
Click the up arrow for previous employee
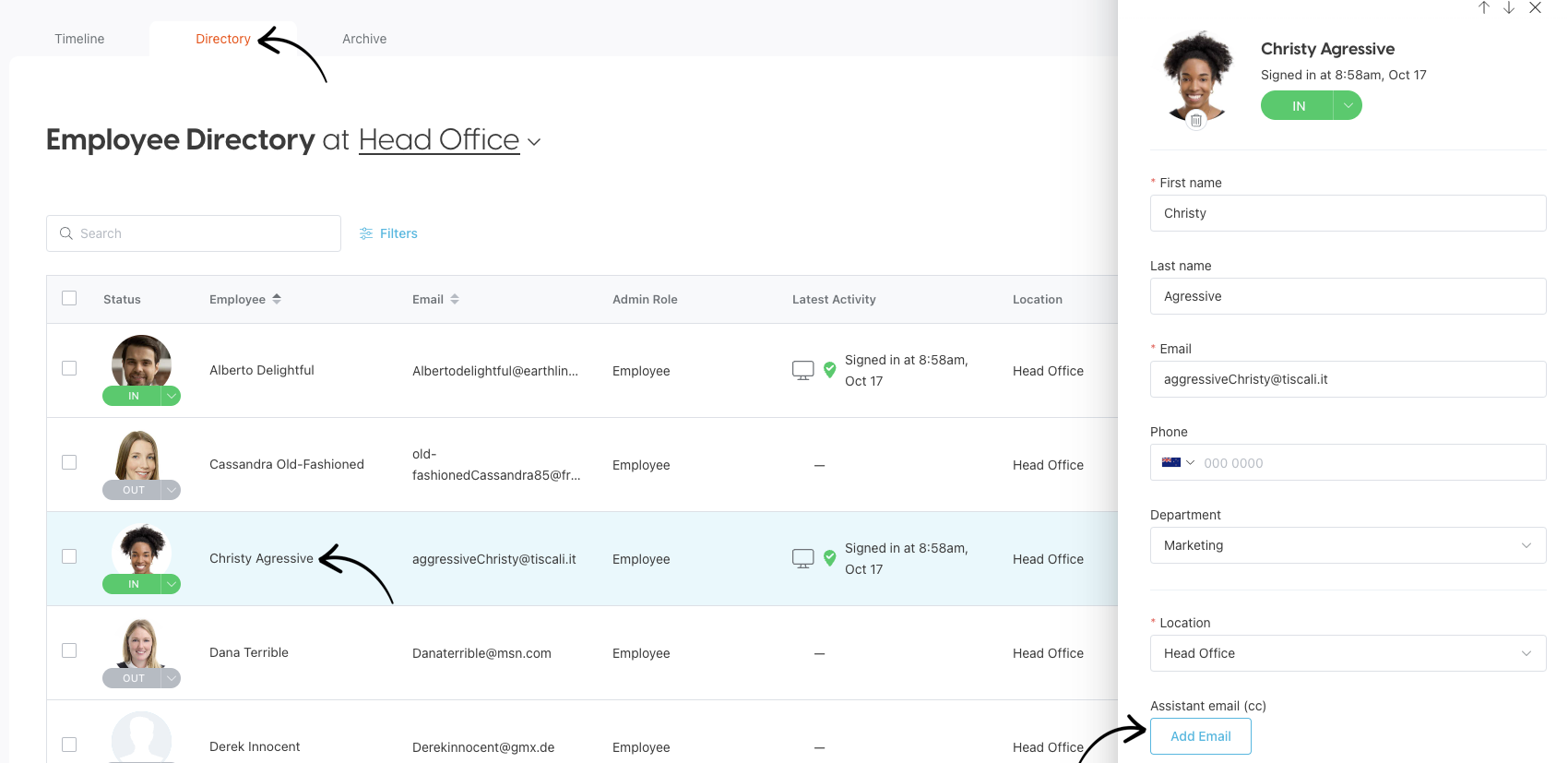pos(1484,8)
